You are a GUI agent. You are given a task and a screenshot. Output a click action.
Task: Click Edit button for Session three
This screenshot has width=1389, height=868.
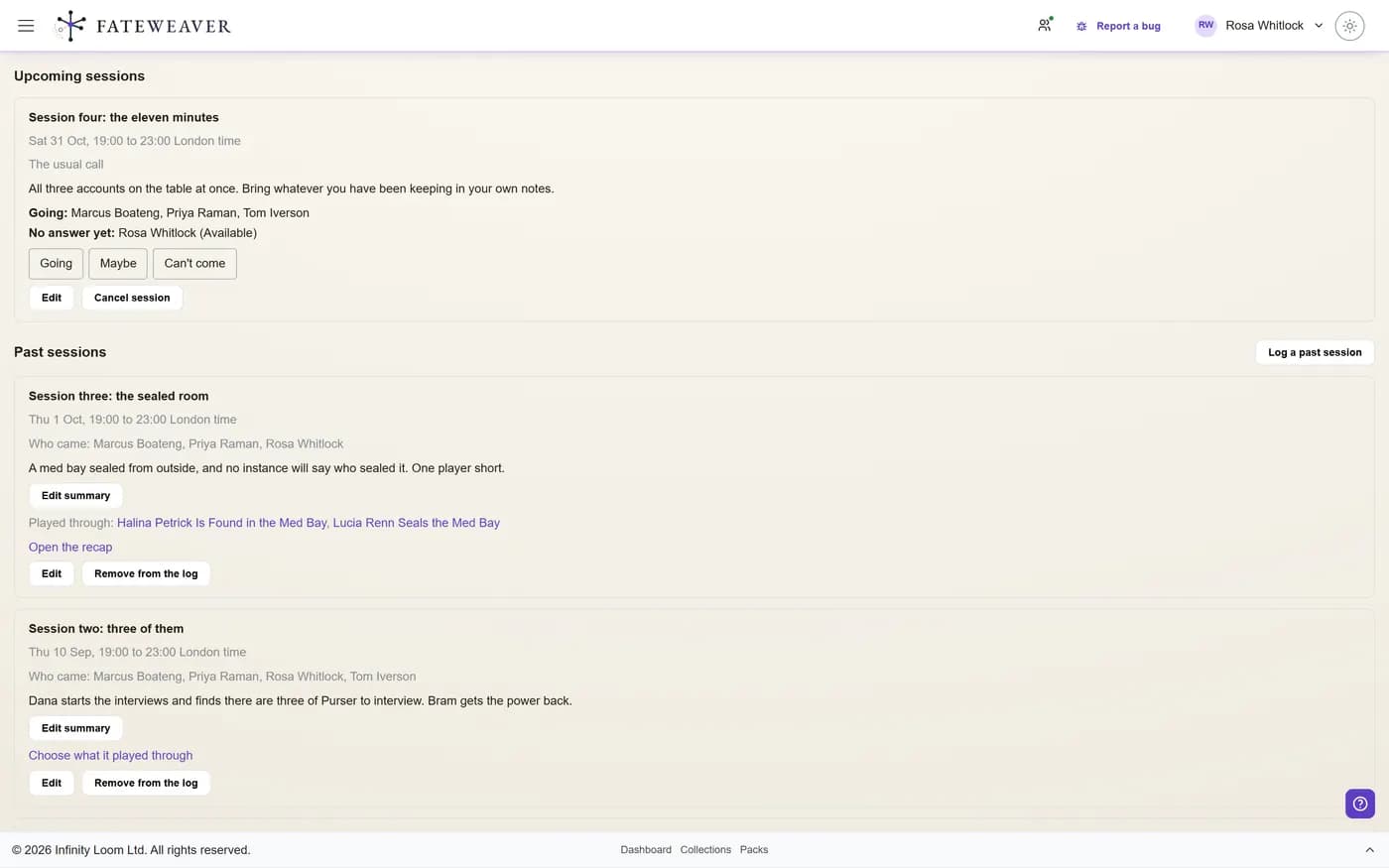pyautogui.click(x=52, y=573)
